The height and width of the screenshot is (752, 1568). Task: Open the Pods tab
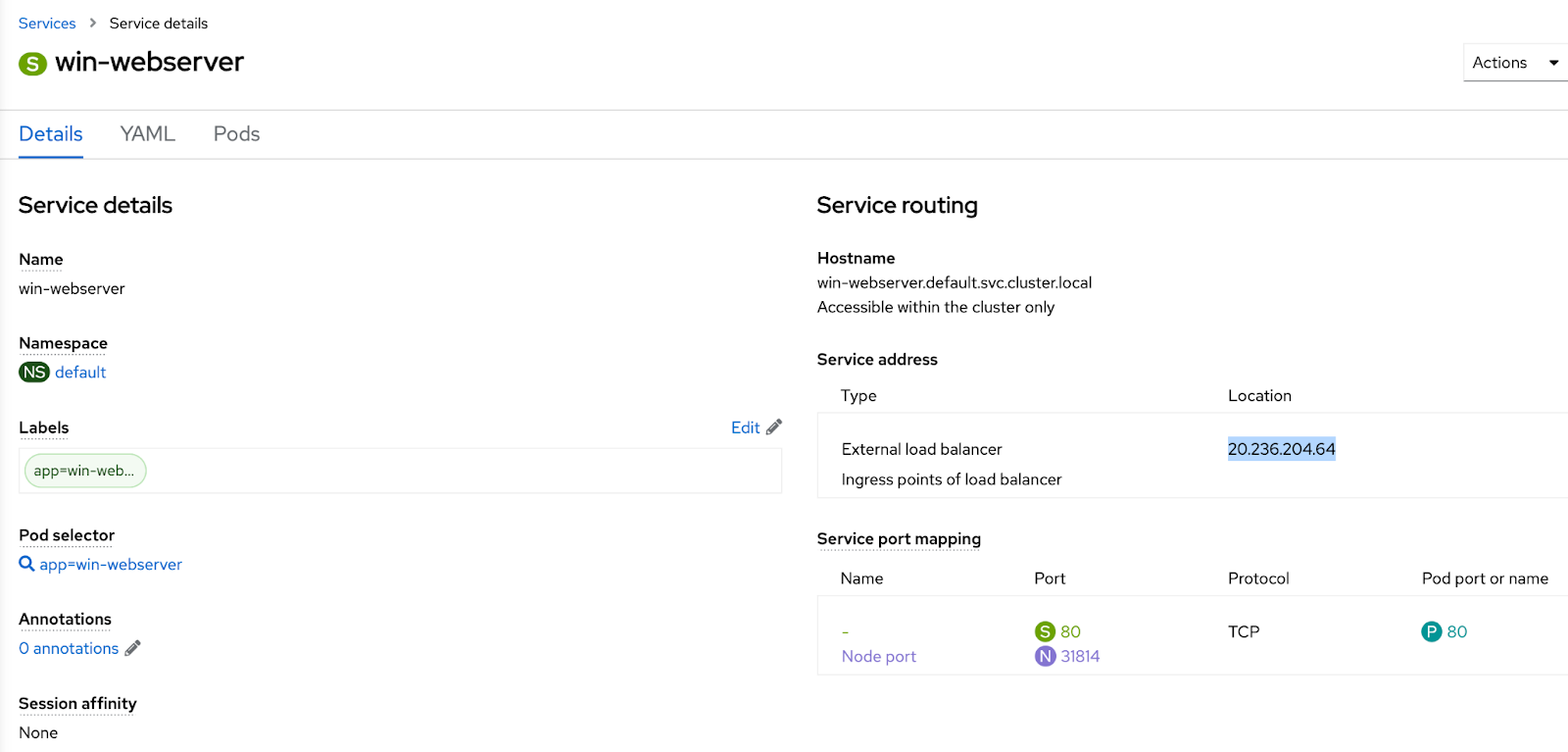click(x=235, y=133)
